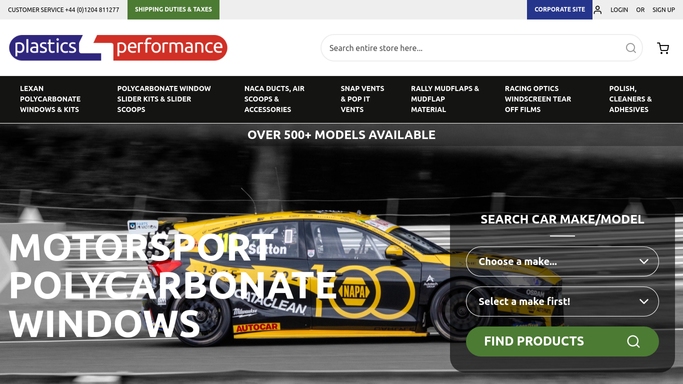The width and height of the screenshot is (683, 384).
Task: Open Snap Vents & Pop It Vents menu
Action: point(362,99)
